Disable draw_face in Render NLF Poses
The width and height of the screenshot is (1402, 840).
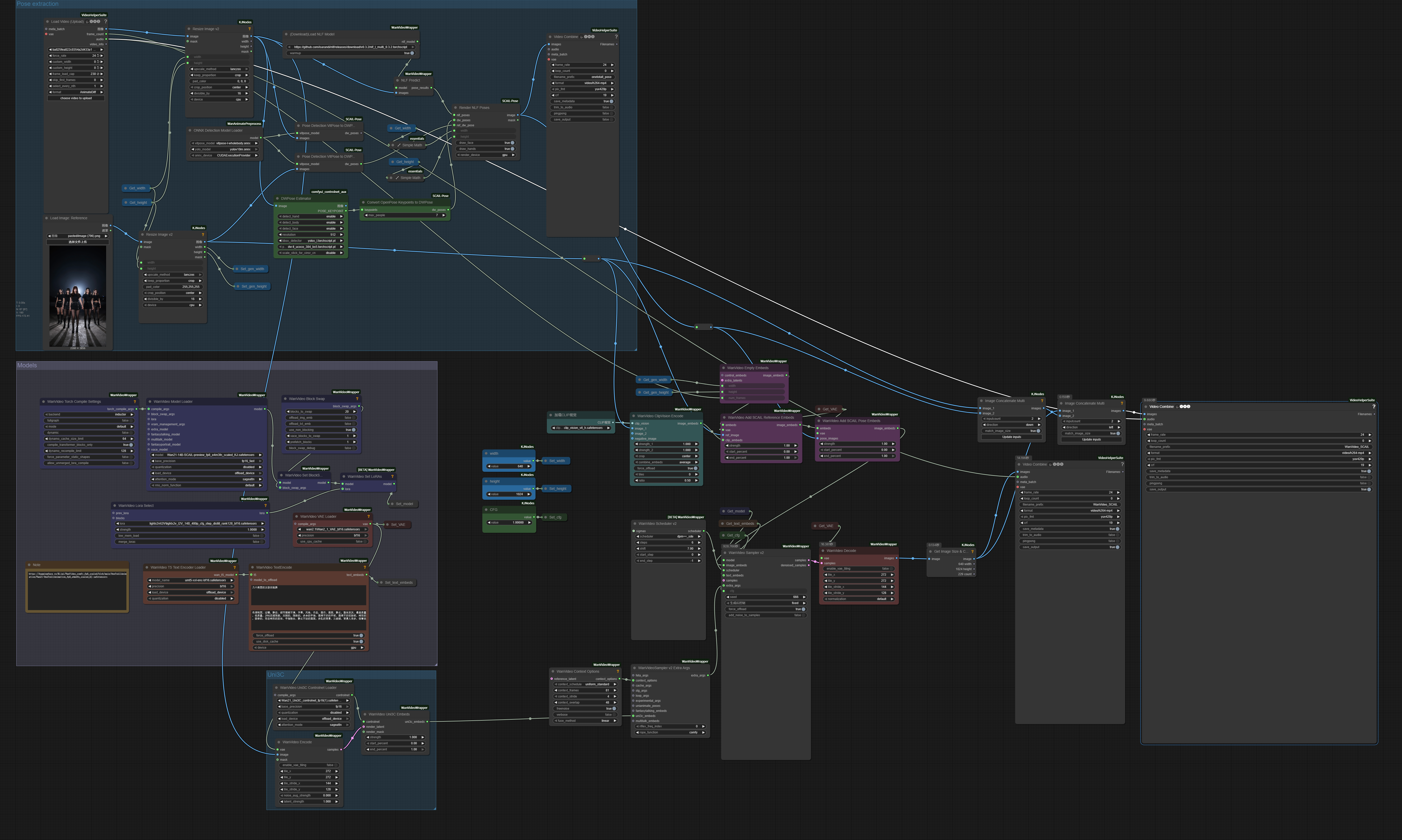[512, 143]
